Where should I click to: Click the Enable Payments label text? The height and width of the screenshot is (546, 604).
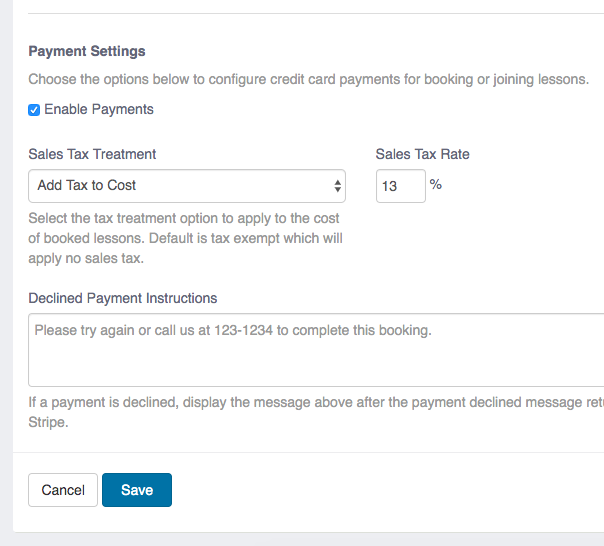pyautogui.click(x=99, y=109)
